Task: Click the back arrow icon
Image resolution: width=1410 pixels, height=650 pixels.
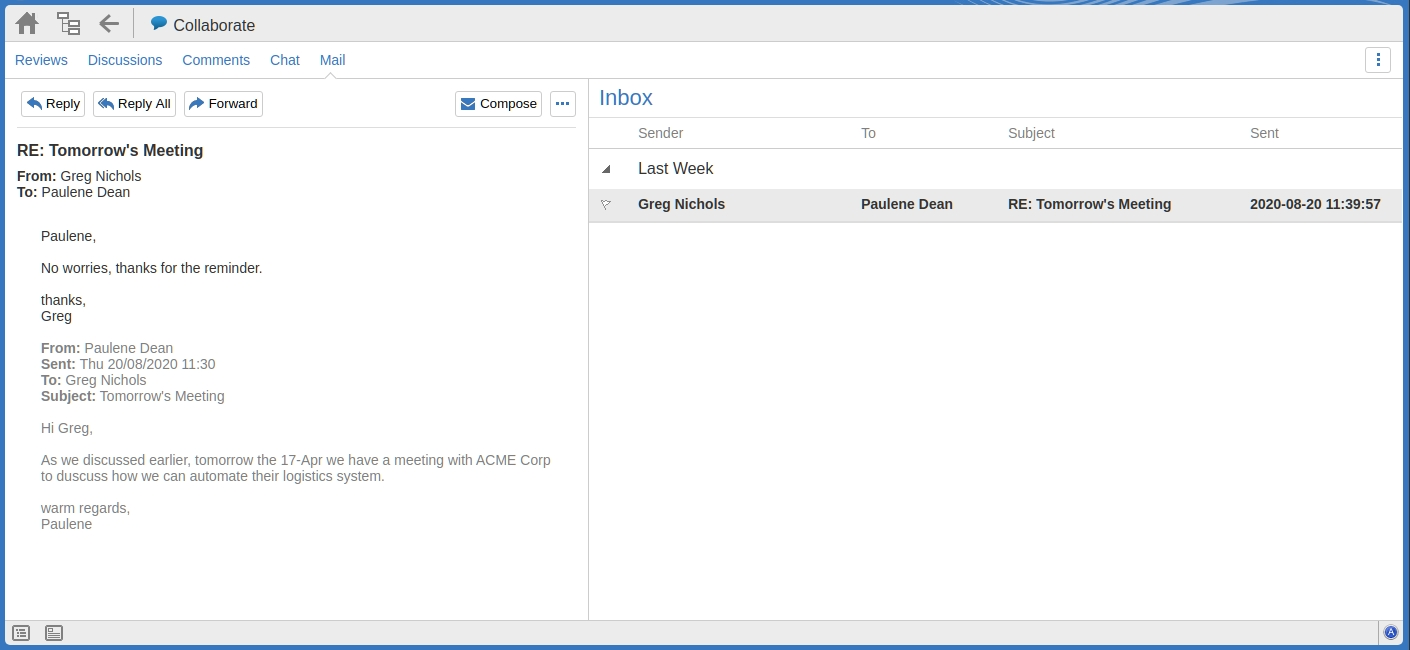Action: click(x=109, y=23)
